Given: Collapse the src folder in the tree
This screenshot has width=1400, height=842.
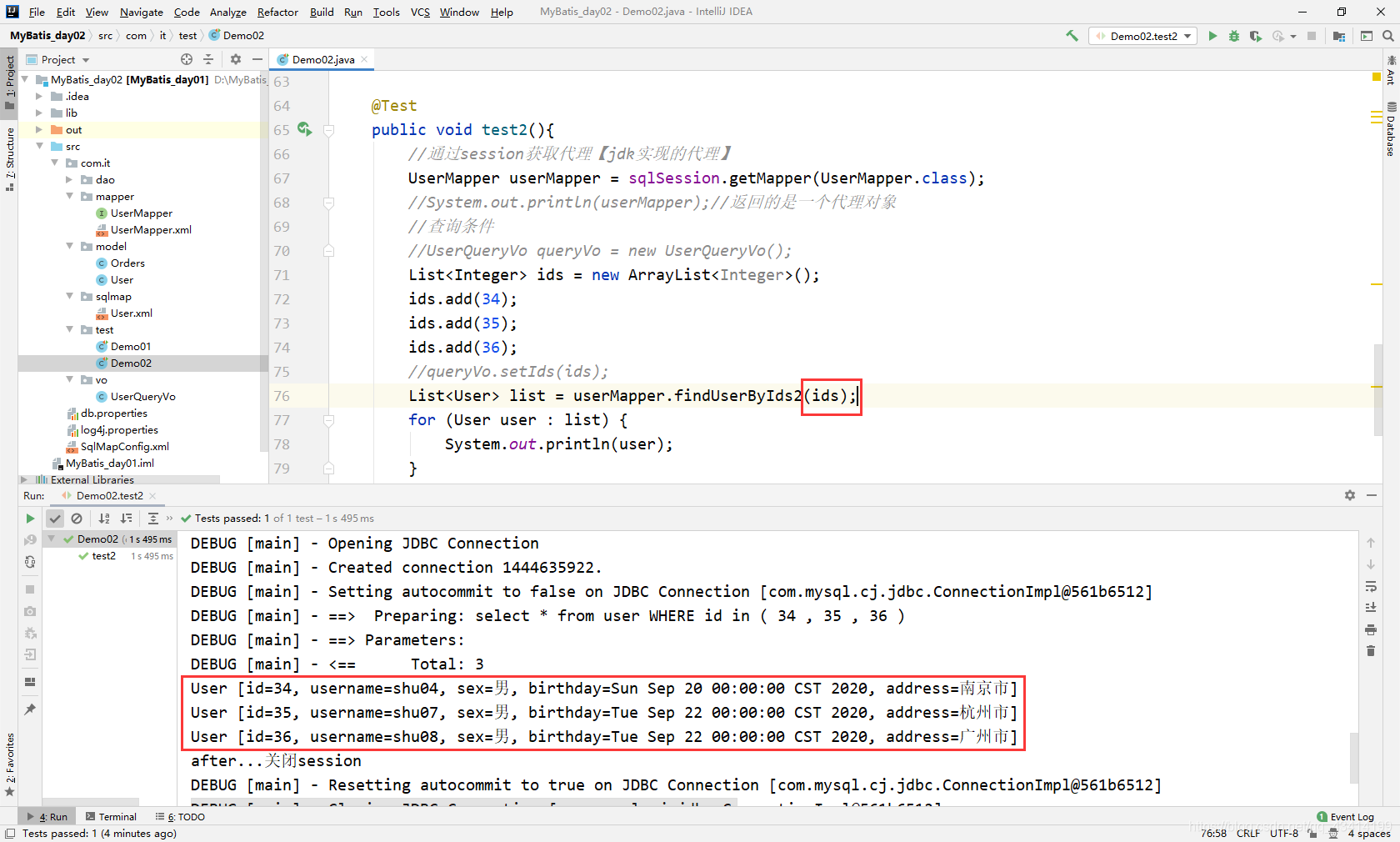Looking at the screenshot, I should (39, 146).
